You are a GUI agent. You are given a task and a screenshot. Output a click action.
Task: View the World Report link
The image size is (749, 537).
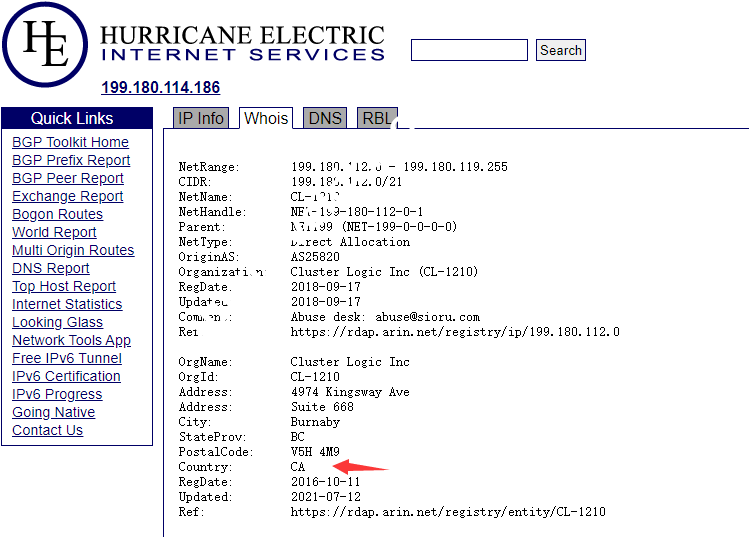[x=54, y=232]
